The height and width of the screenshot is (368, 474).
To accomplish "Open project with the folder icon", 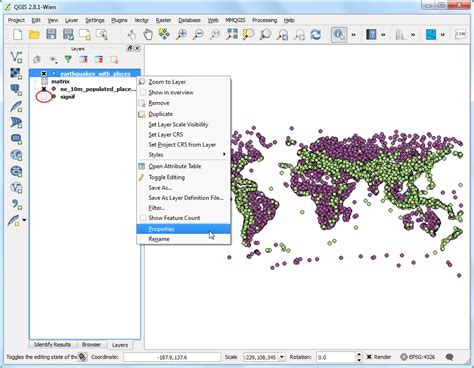I will pyautogui.click(x=34, y=34).
